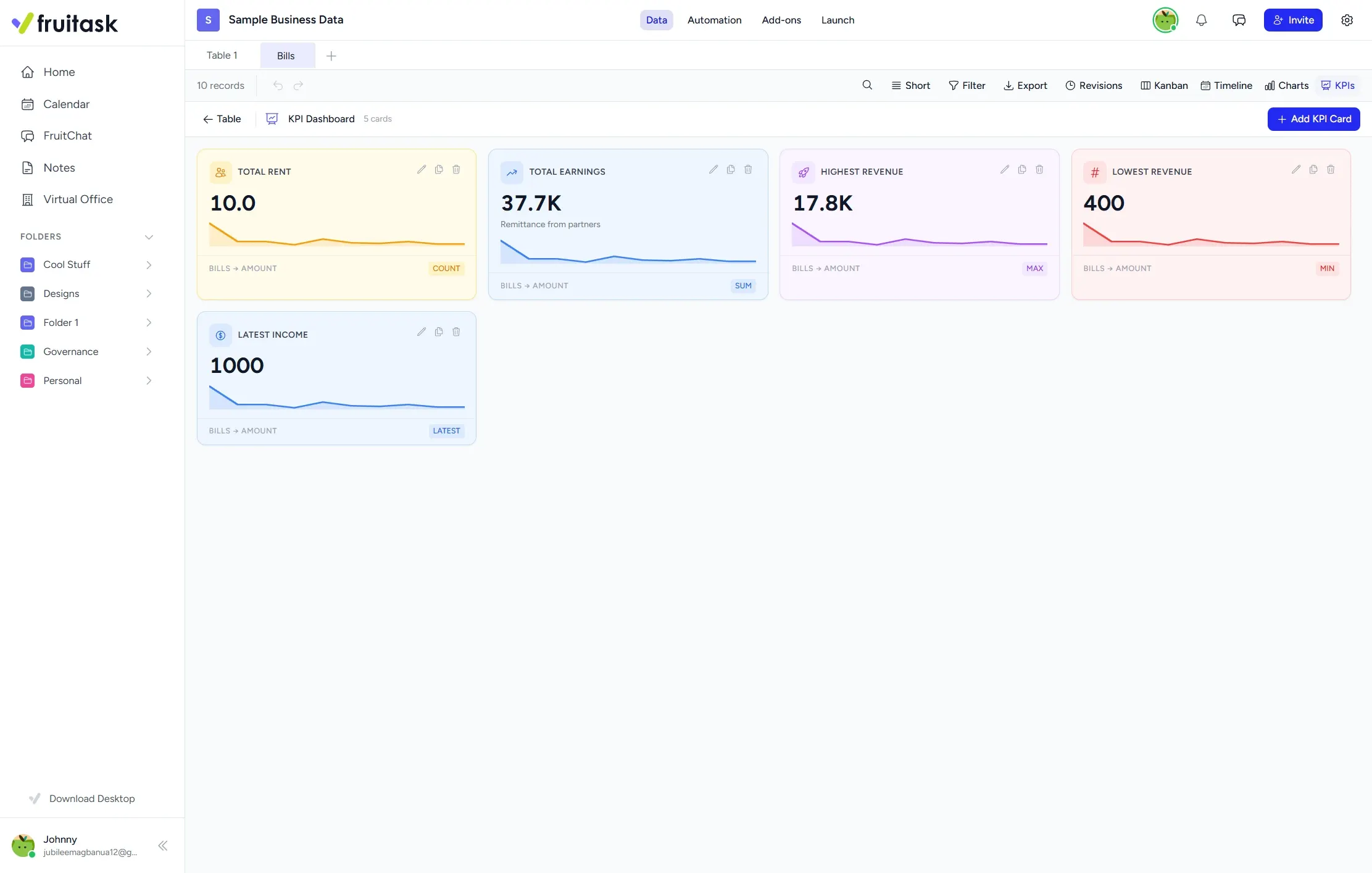
Task: Click the redo arrow
Action: [298, 85]
